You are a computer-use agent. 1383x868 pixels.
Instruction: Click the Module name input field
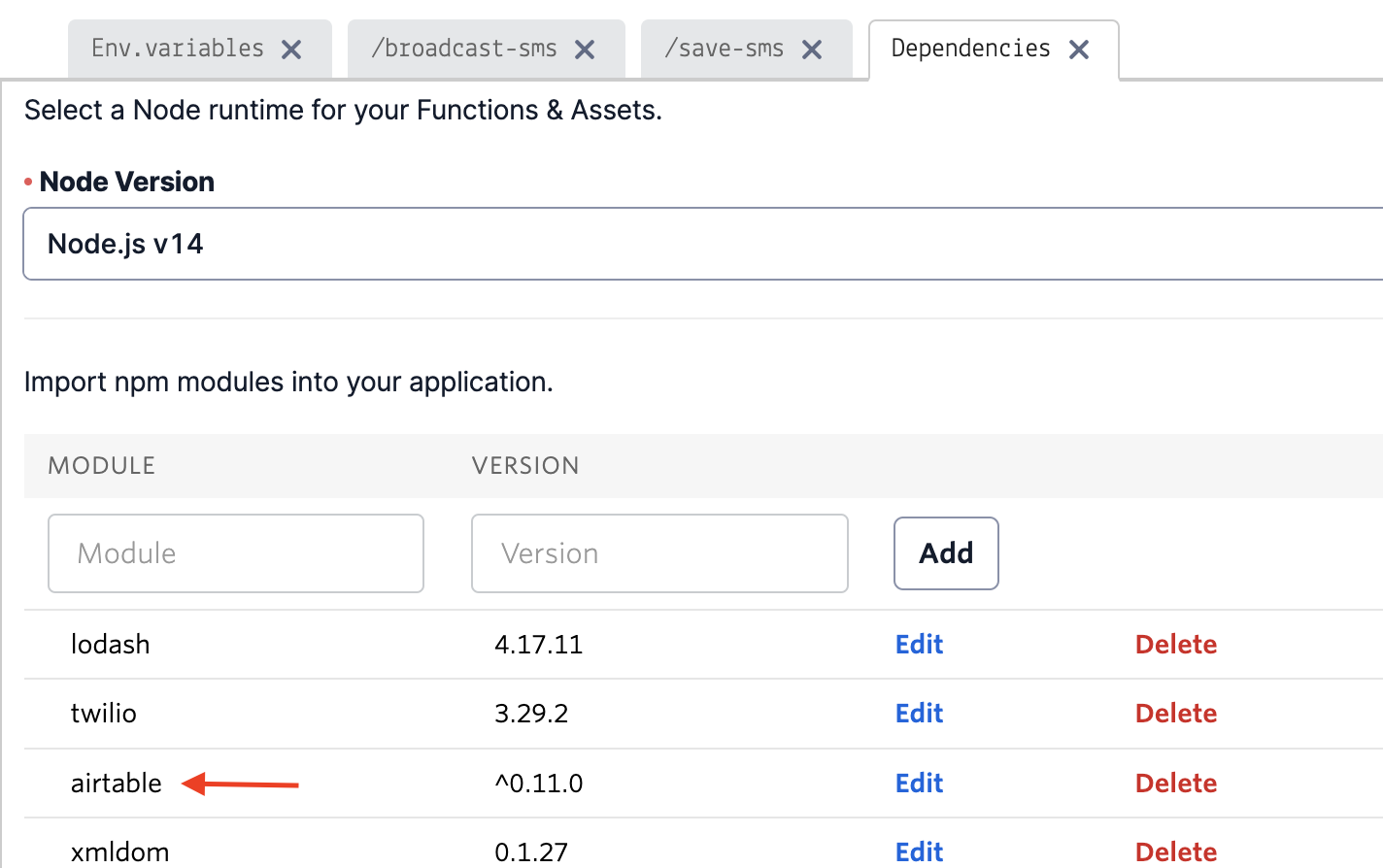pos(236,553)
